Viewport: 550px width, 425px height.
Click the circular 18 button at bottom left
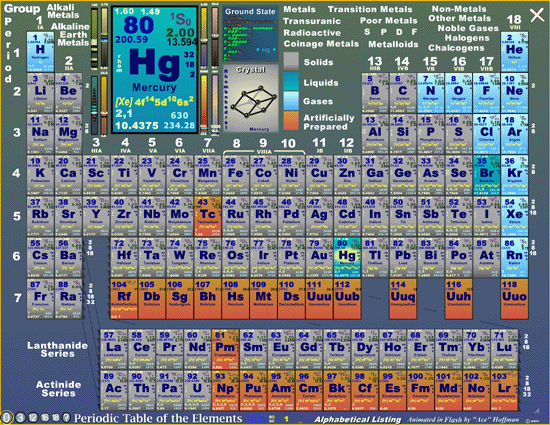coord(56,417)
